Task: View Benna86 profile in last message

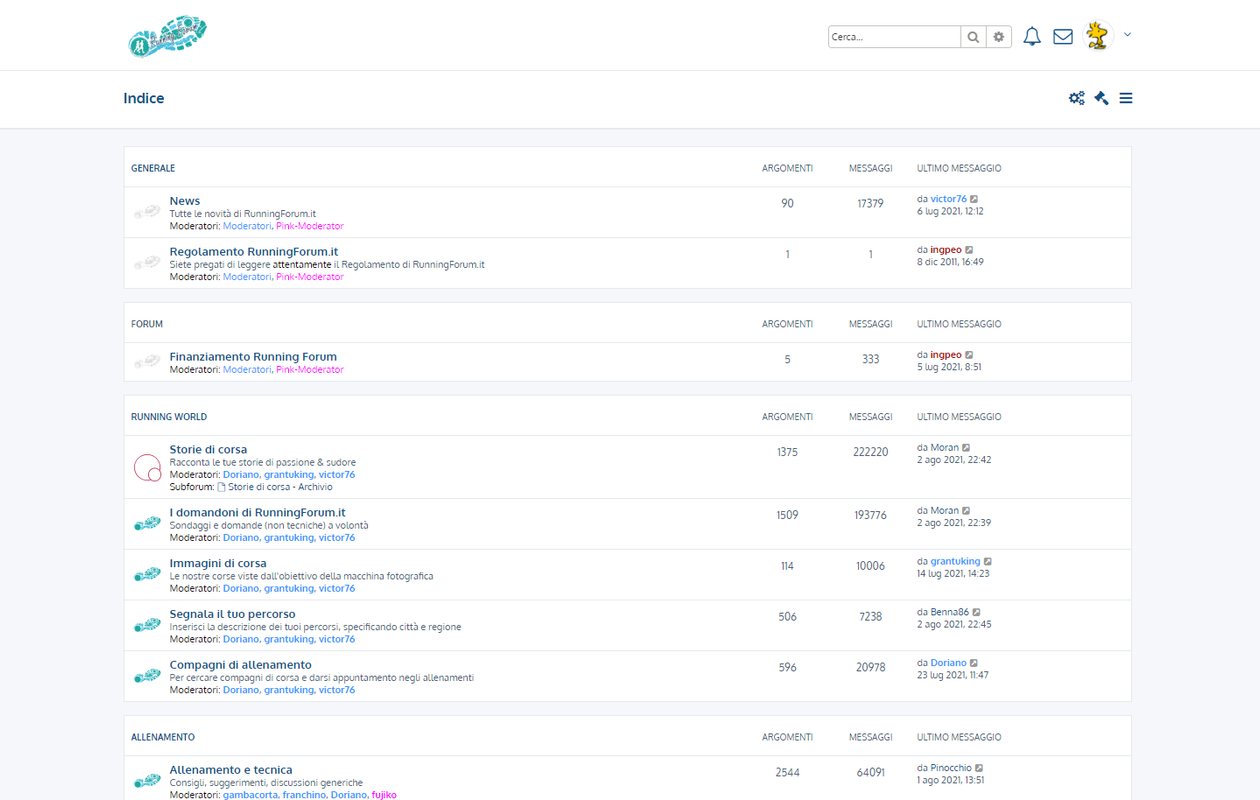Action: [x=950, y=612]
